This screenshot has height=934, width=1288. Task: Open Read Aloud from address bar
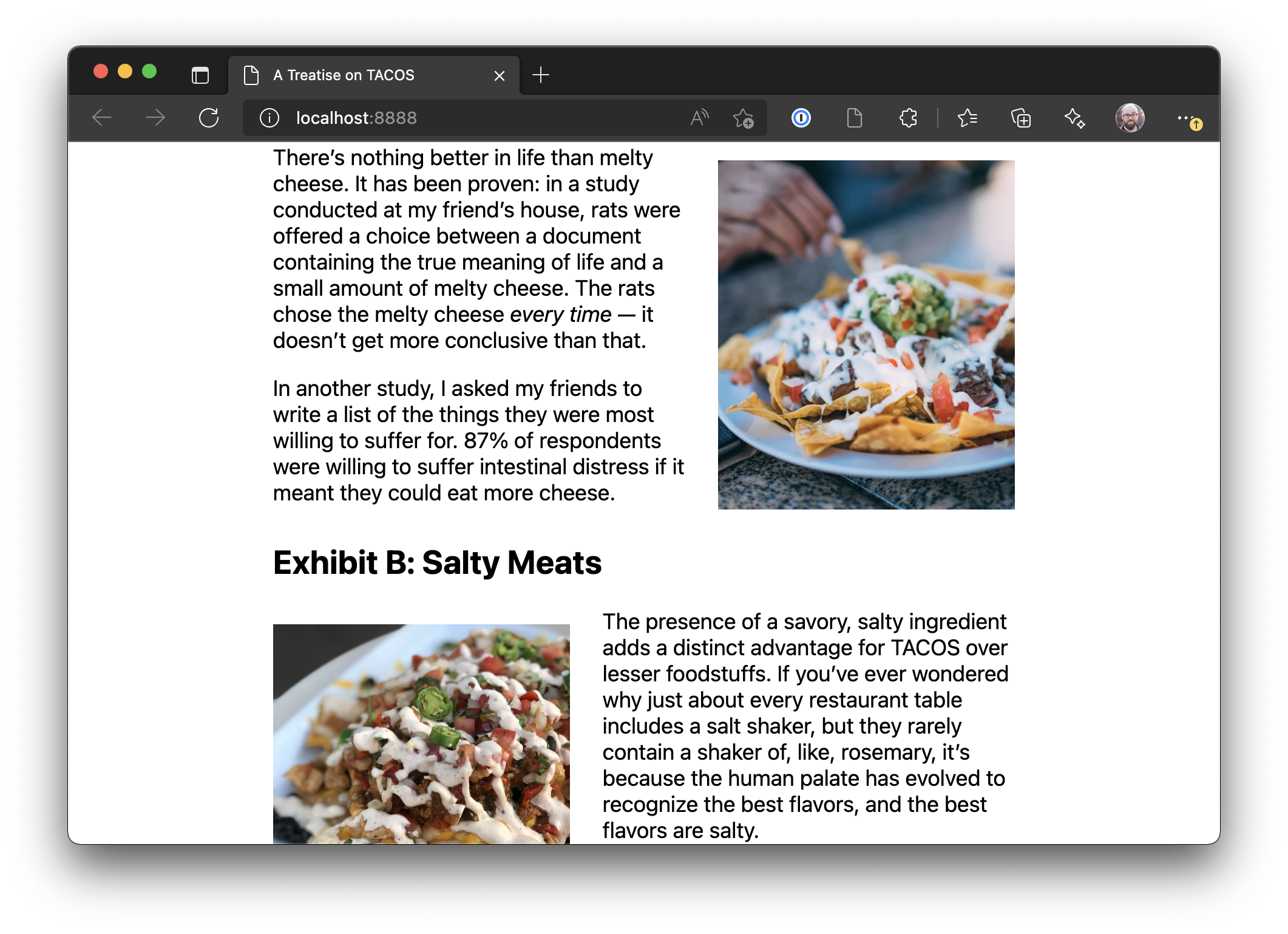[699, 117]
